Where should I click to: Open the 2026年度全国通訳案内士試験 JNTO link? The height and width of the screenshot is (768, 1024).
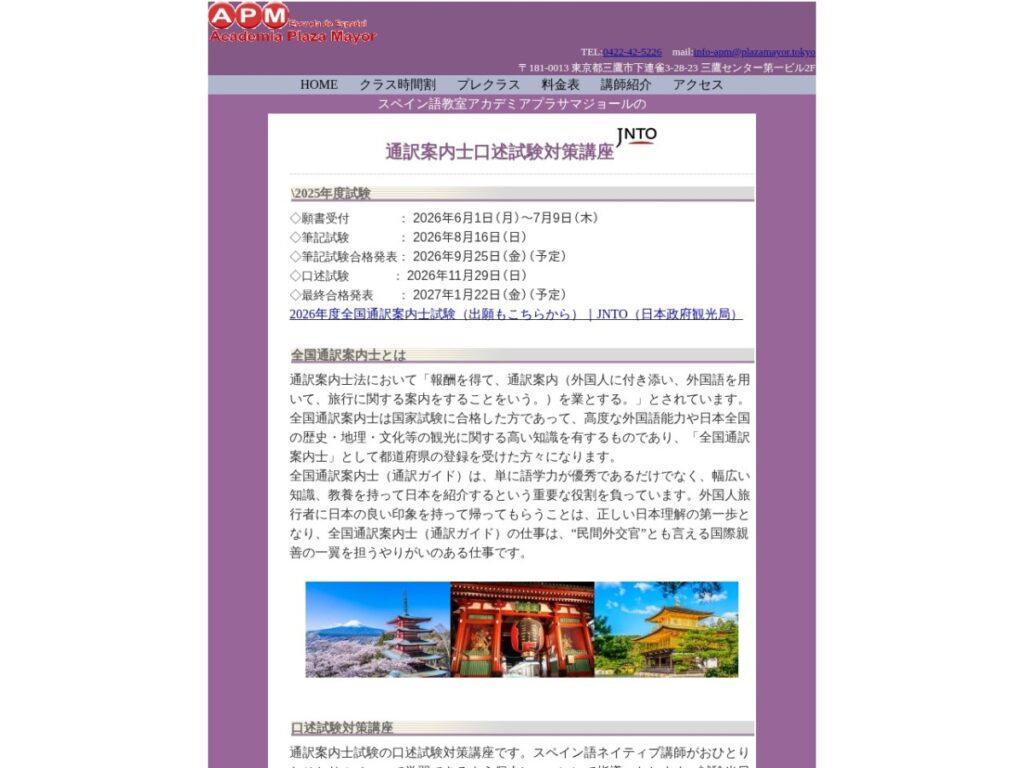pos(516,314)
